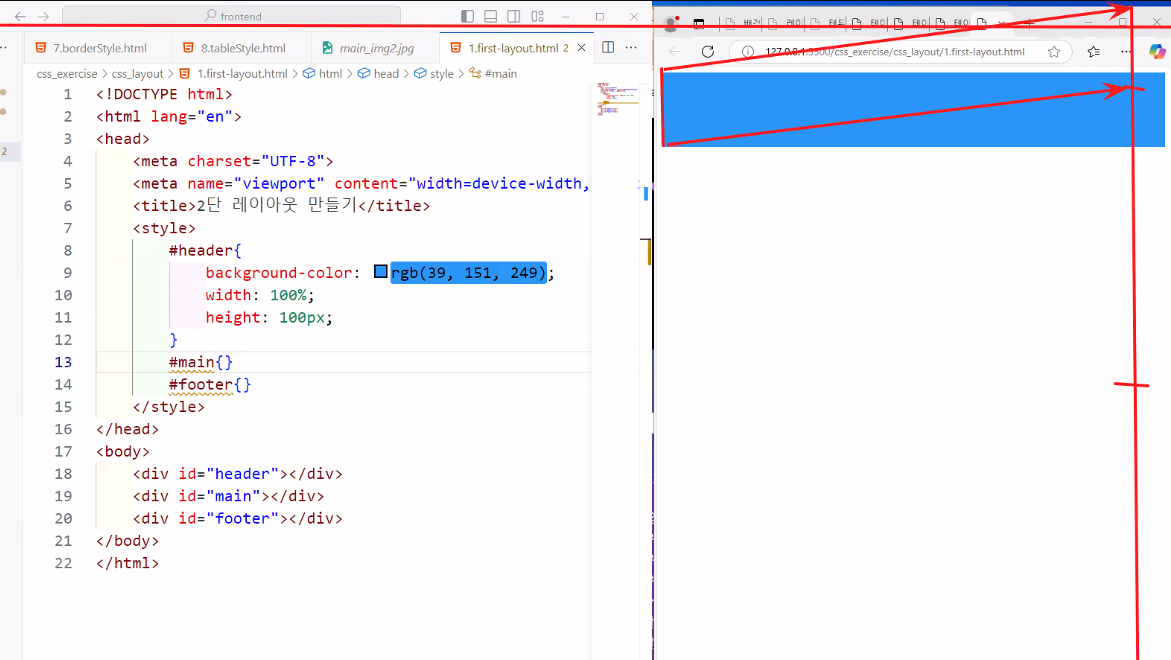View site information icon in address bar
Screen dimensions: 1171x660
coord(748,52)
